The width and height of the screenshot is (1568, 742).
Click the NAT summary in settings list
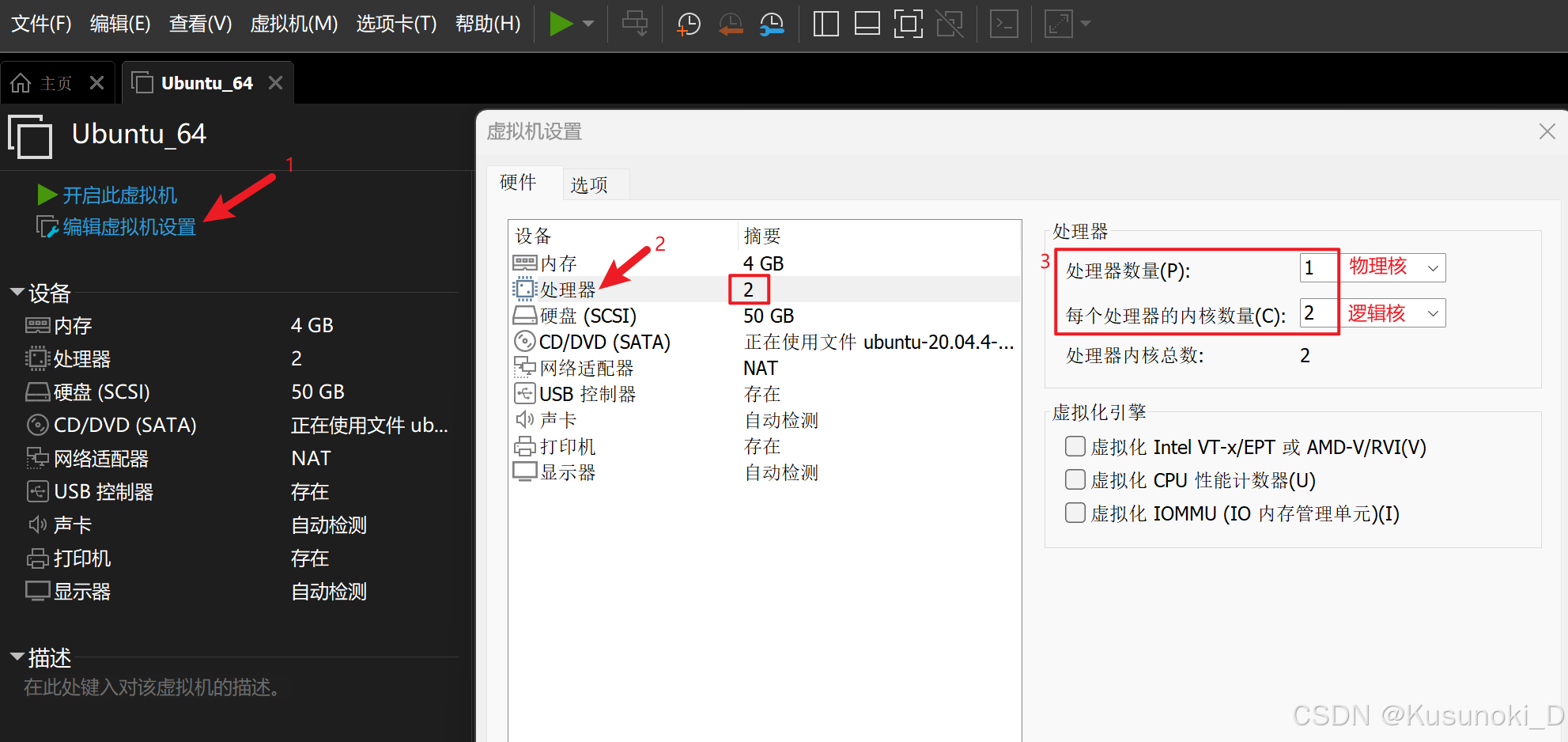click(x=761, y=368)
